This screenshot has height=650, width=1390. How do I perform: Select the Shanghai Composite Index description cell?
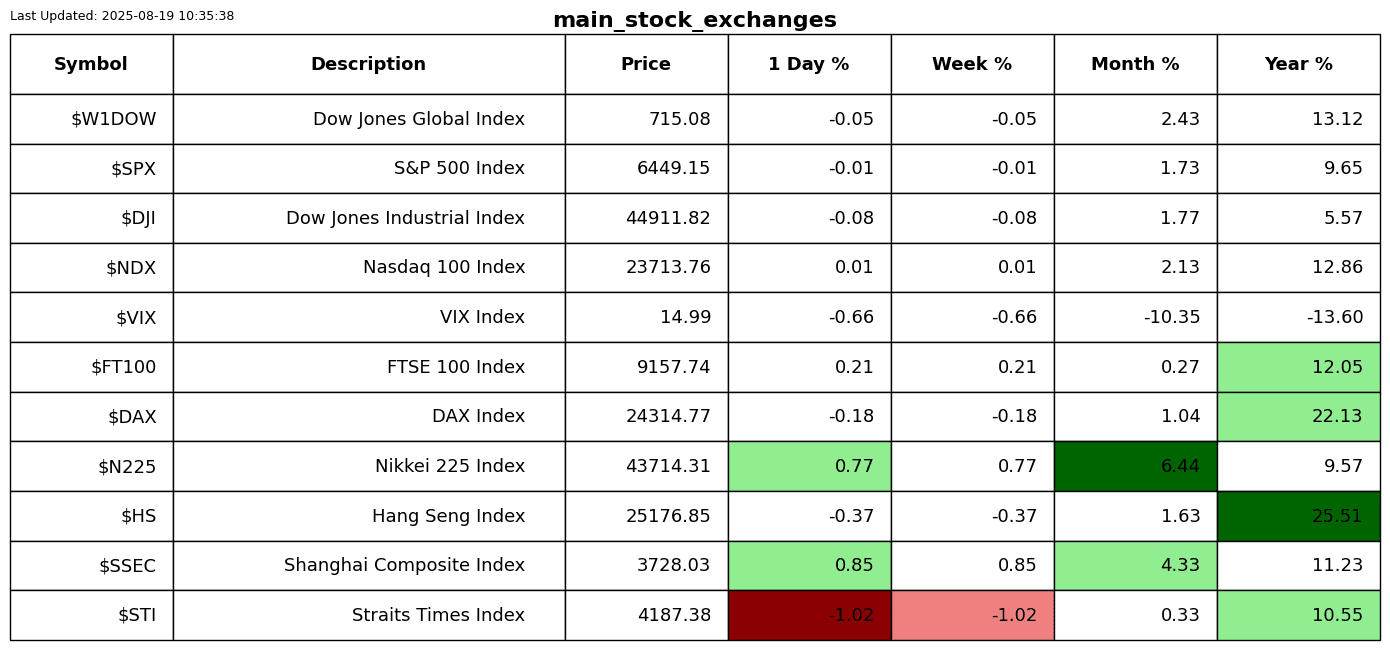(404, 566)
